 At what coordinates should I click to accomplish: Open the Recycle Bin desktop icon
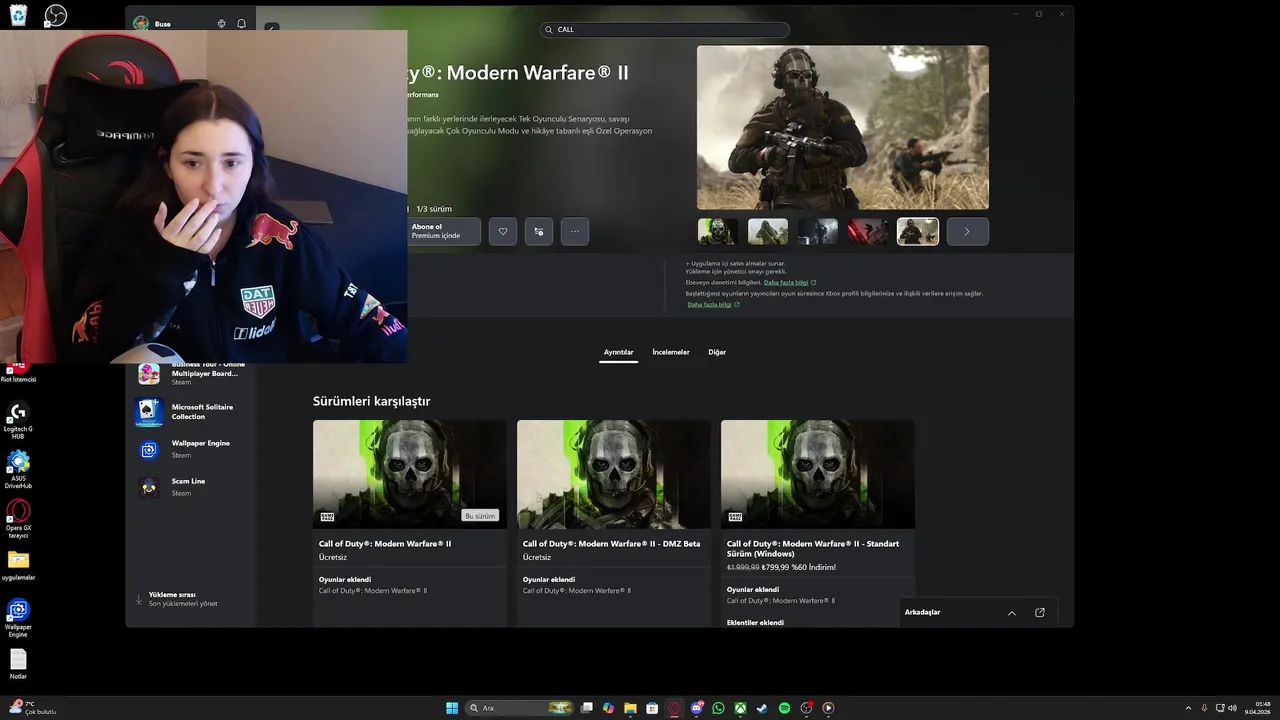coord(18,15)
